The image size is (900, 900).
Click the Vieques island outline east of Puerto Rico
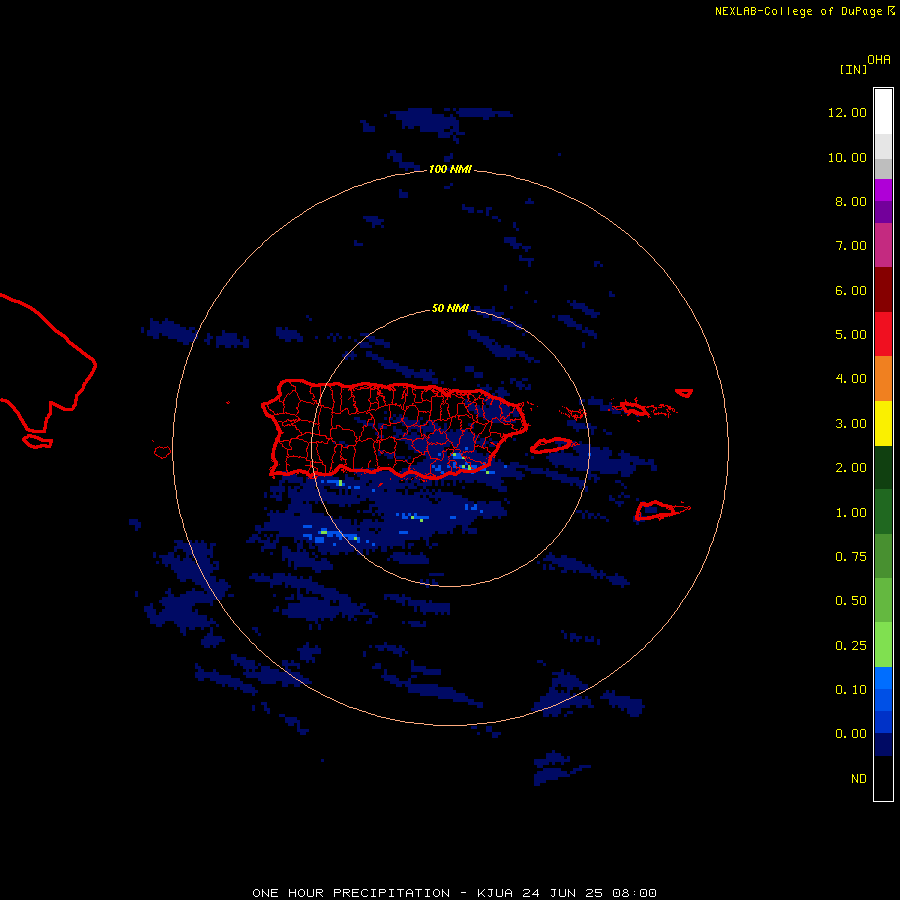(551, 445)
